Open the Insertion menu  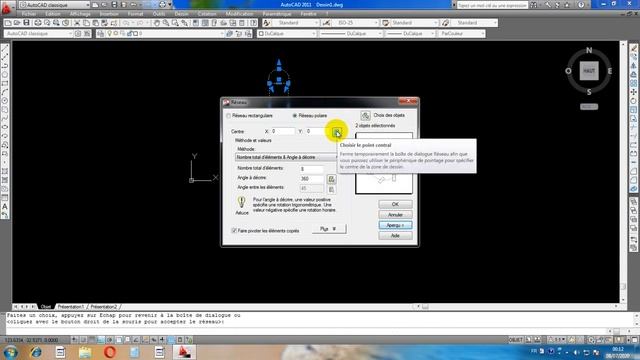pos(109,14)
